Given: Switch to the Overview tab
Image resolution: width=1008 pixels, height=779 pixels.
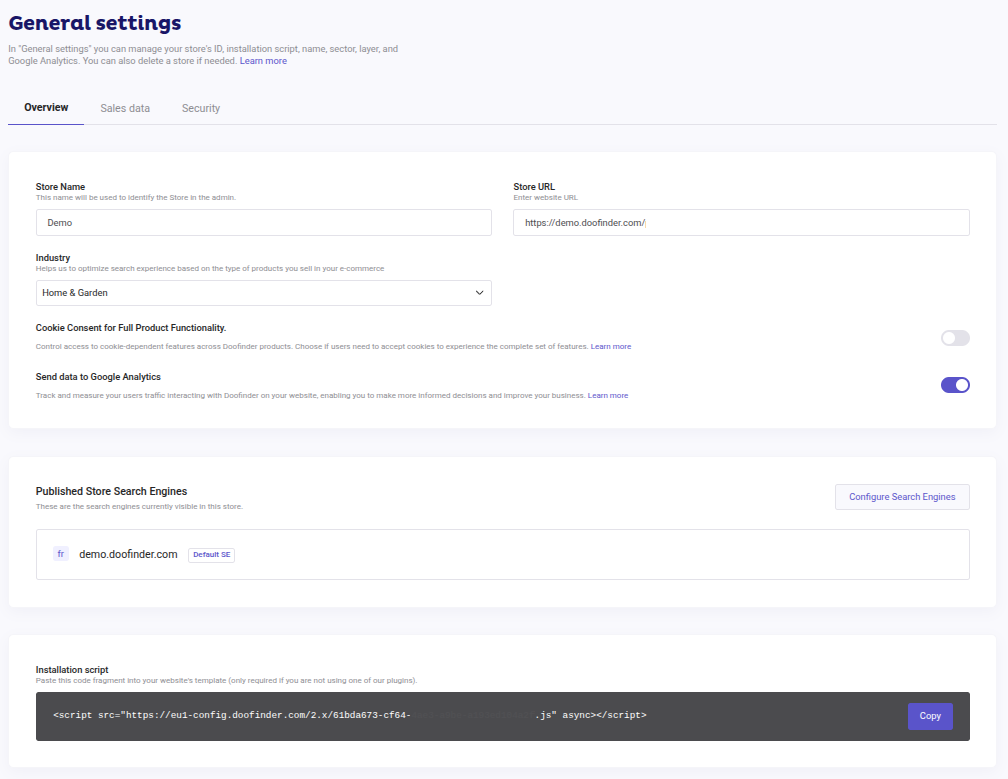Looking at the screenshot, I should pos(46,108).
